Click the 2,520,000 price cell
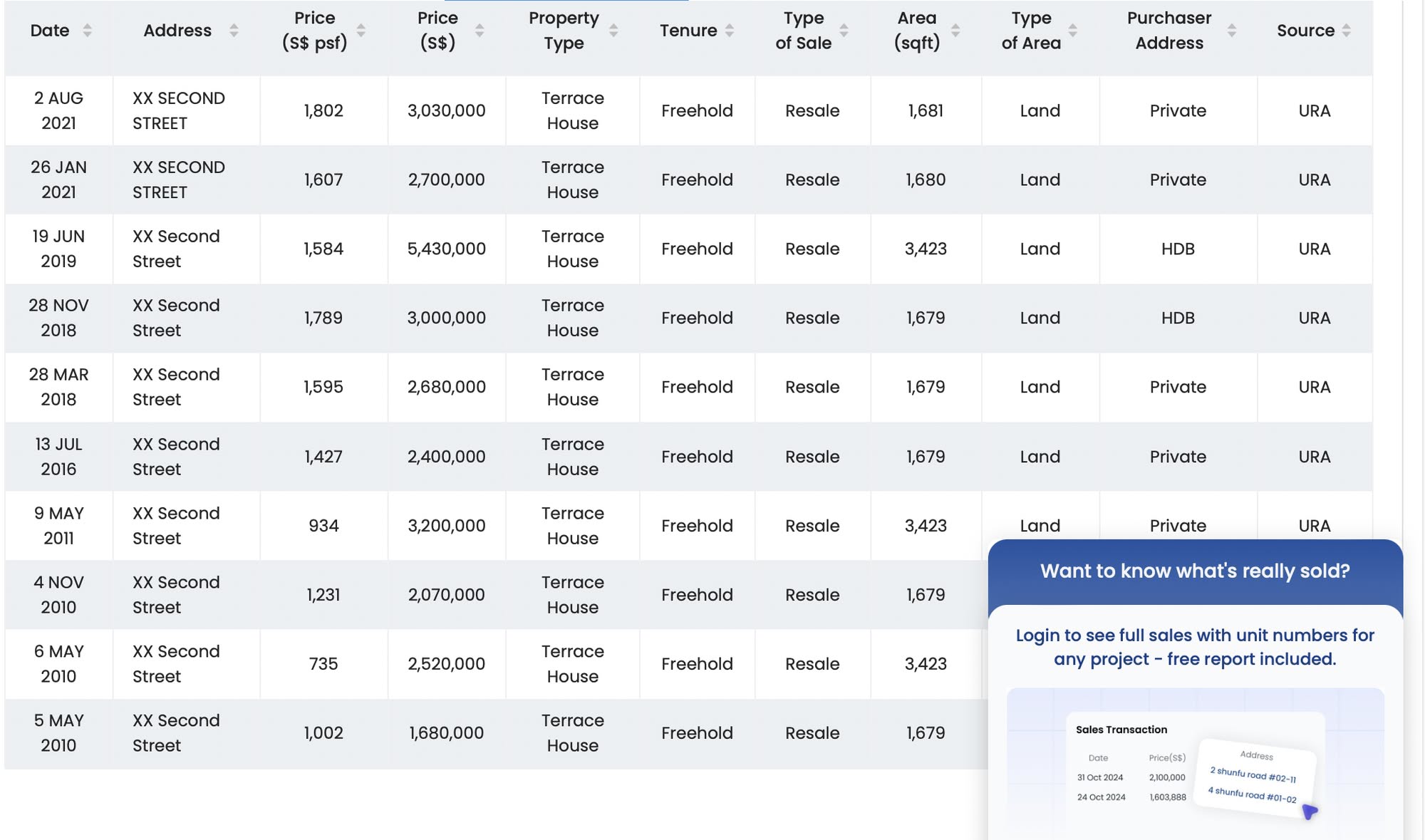This screenshot has width=1425, height=840. coord(447,664)
